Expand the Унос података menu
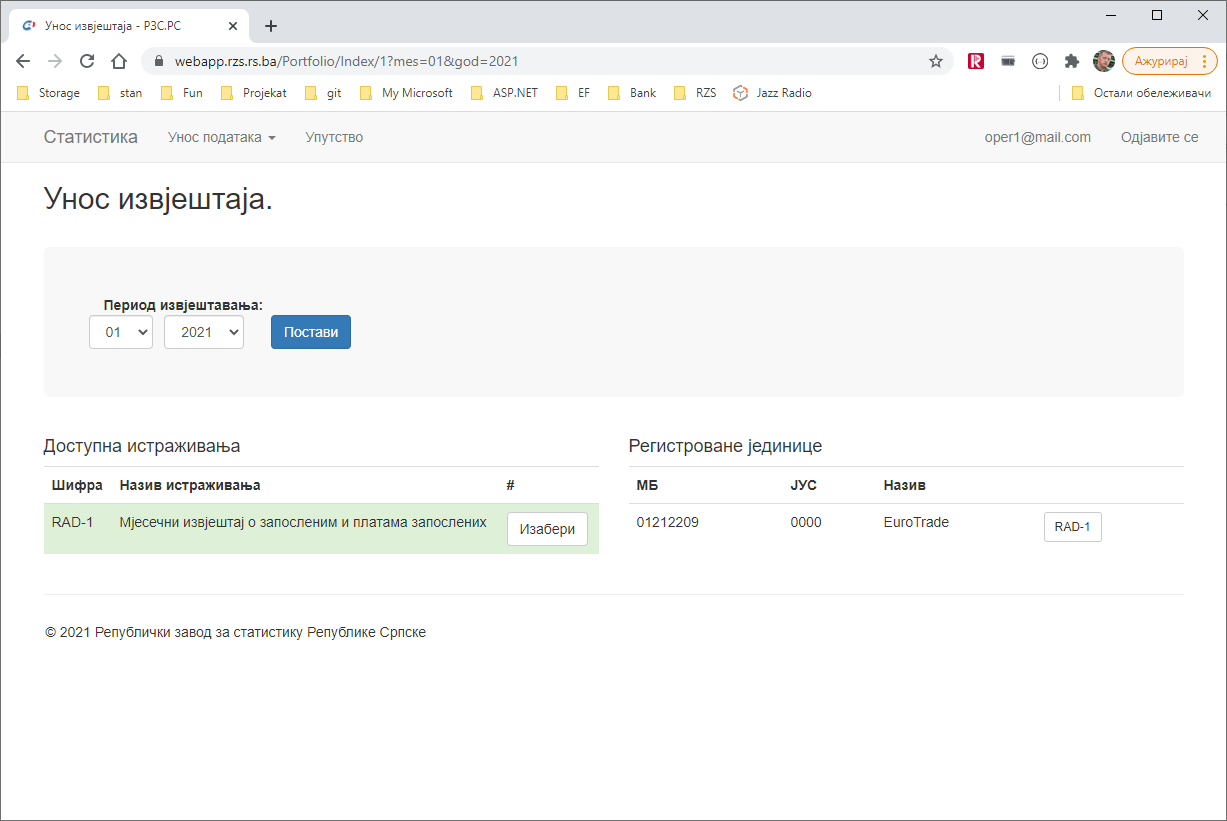 (221, 137)
